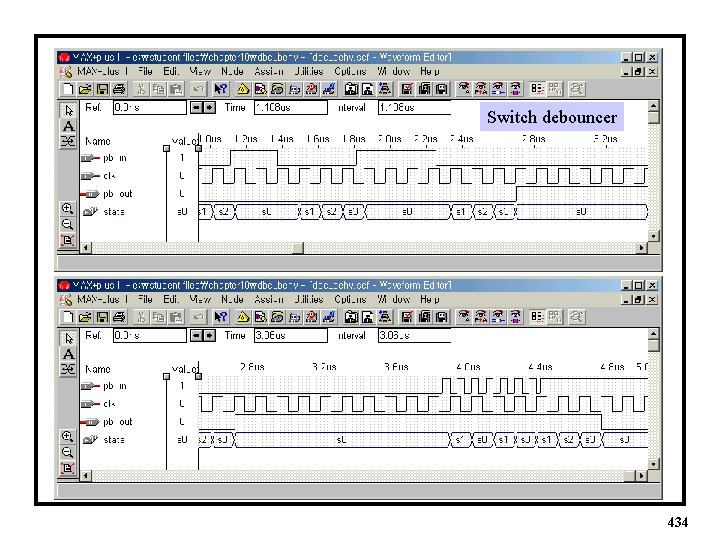Open Node menu in 1.108us window
Viewport: 720px width, 540px height.
click(232, 72)
